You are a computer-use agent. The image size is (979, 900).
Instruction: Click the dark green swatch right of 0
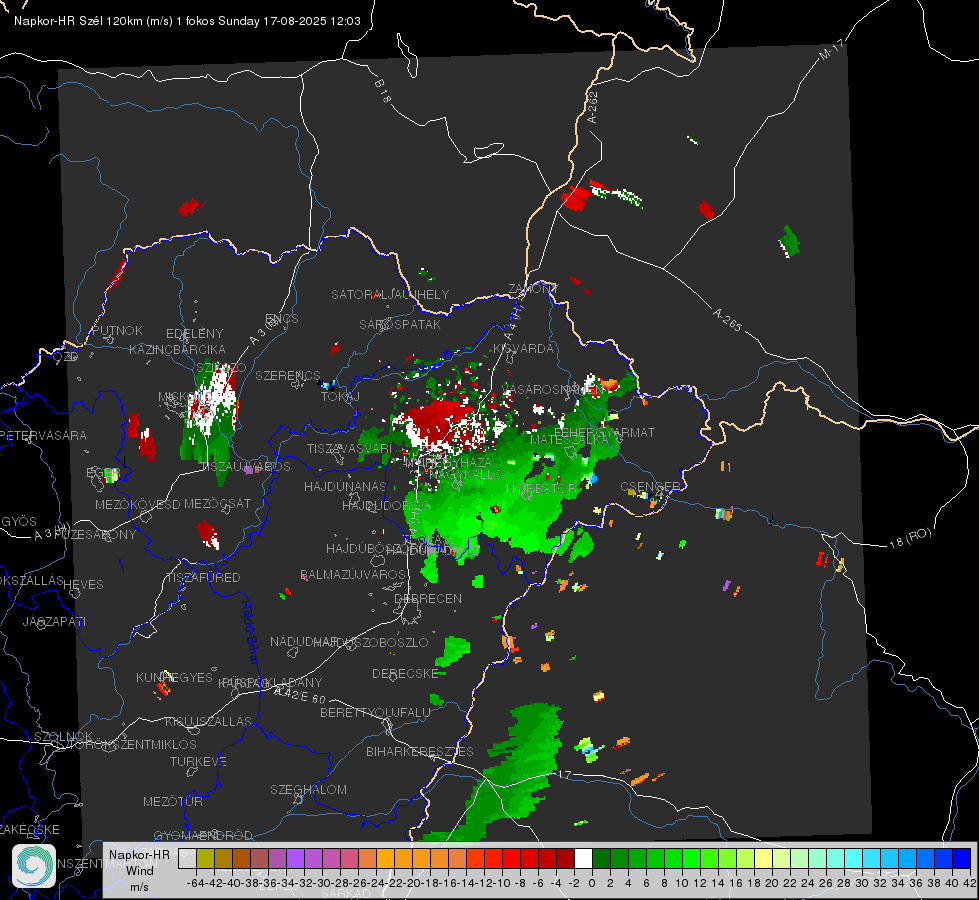click(601, 859)
